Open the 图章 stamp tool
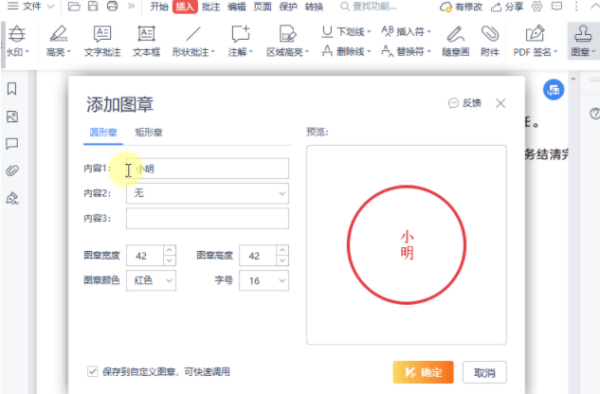This screenshot has width=600, height=394. 583,41
